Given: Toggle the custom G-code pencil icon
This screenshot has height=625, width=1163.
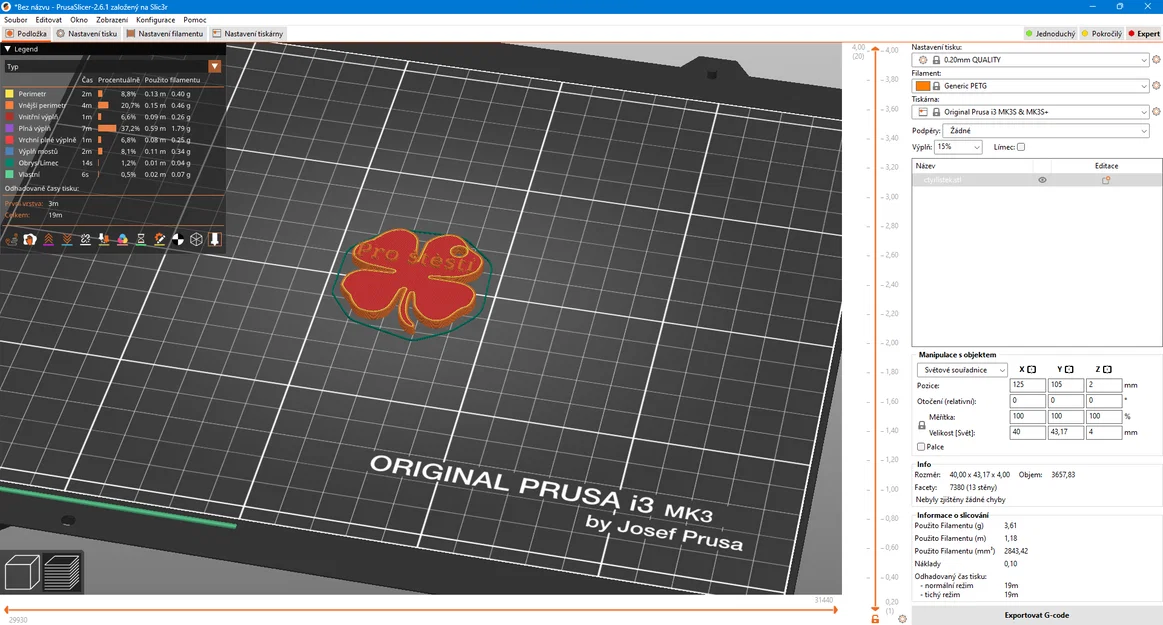Looking at the screenshot, I should 161,239.
